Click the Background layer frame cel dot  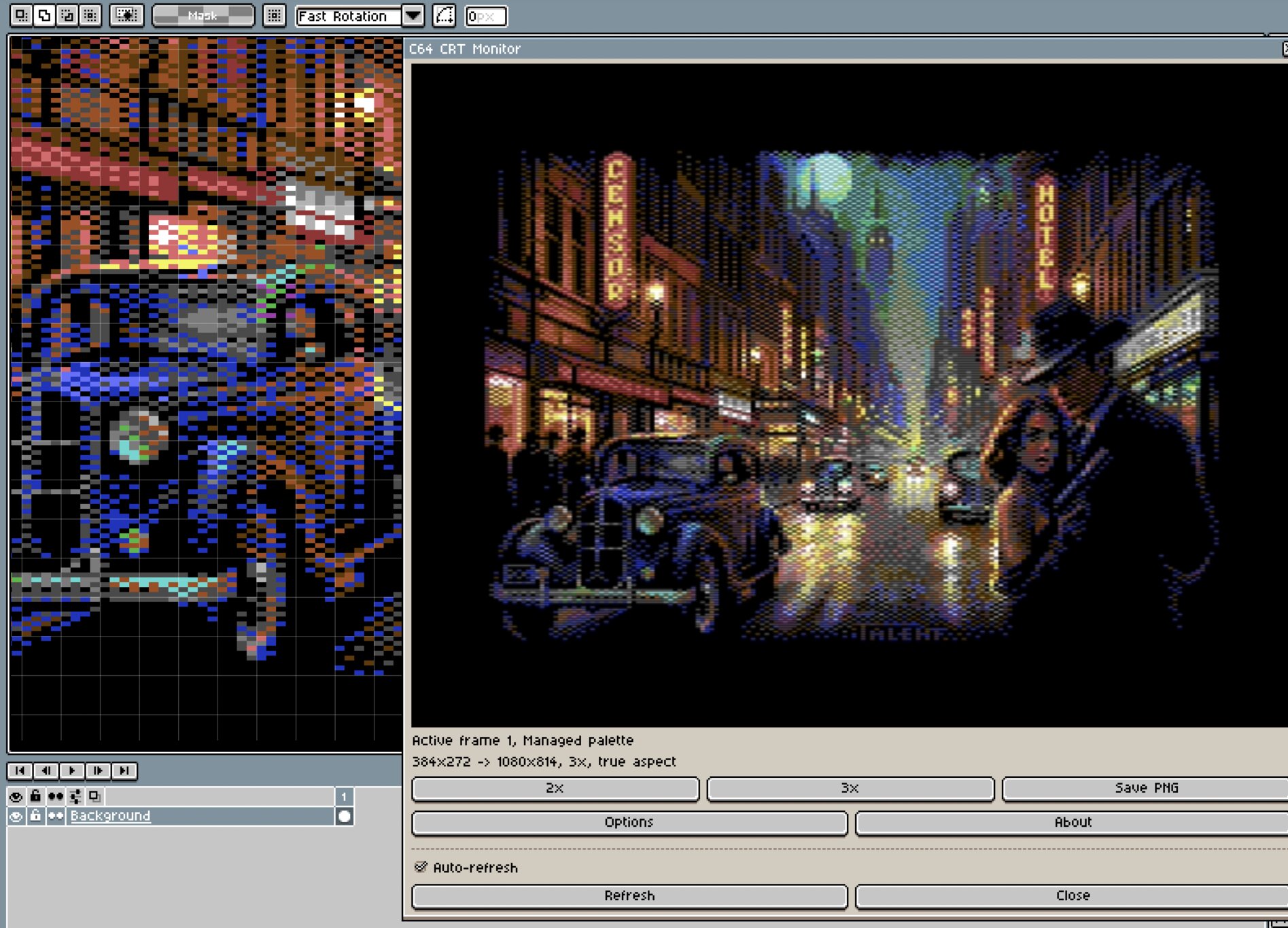(344, 816)
